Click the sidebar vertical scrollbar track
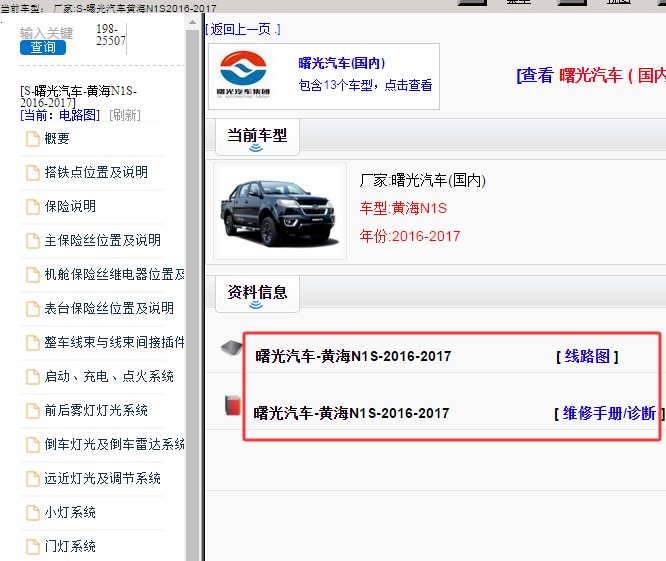666x561 pixels. click(192, 295)
